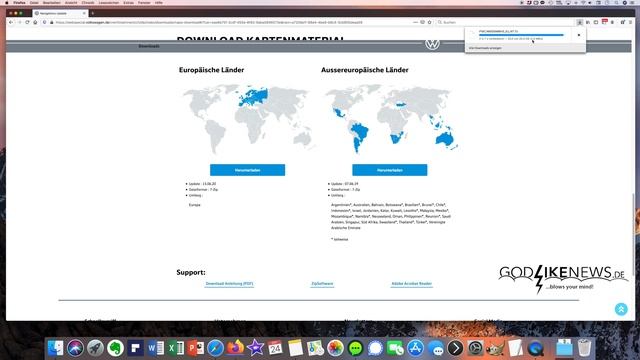Open the Lesezeichen menu

pyautogui.click(x=109, y=2)
